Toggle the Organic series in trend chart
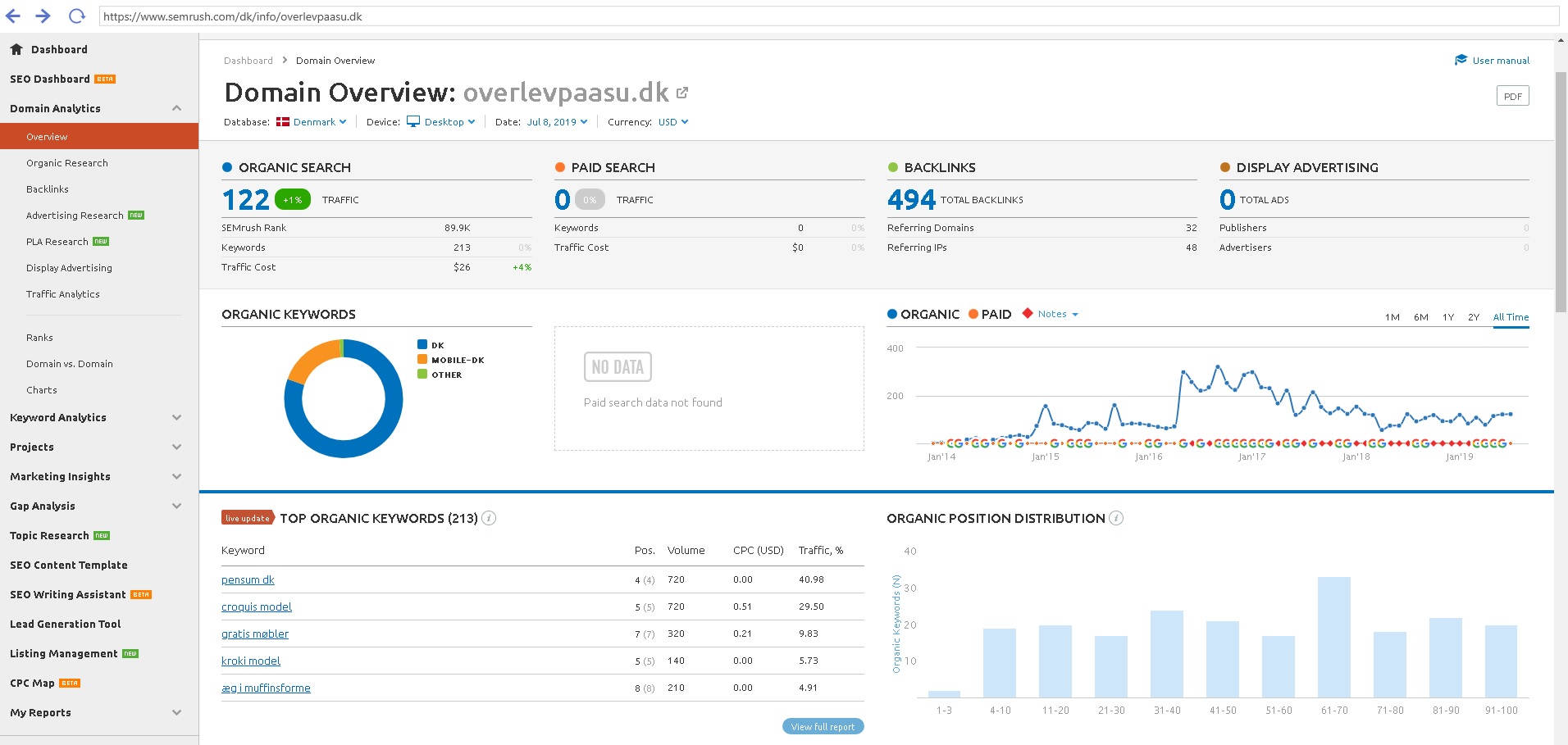 tap(923, 315)
